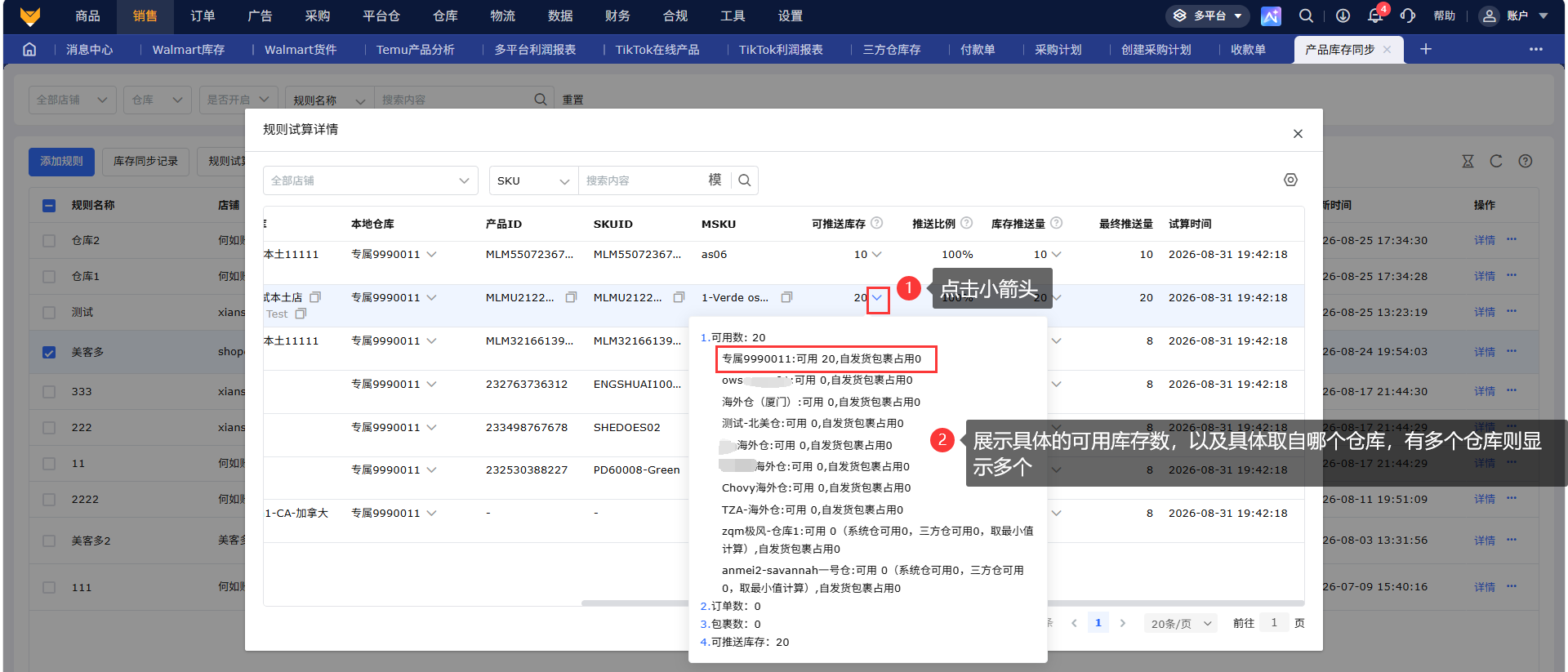The width and height of the screenshot is (1568, 672).
Task: Click the 重置 reset button
Action: (572, 100)
